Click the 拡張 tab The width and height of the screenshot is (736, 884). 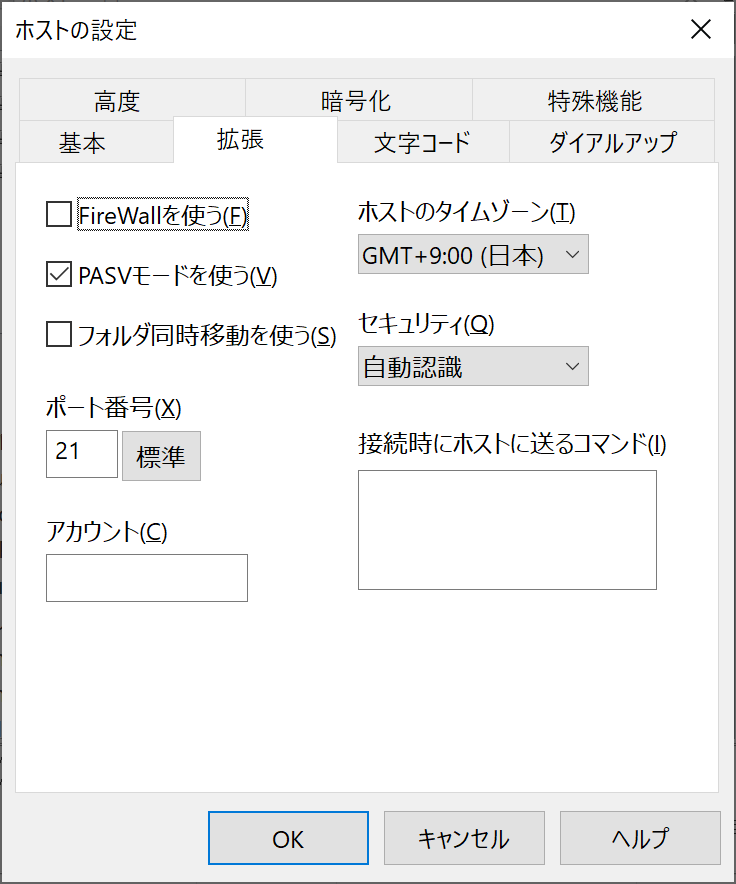click(x=241, y=139)
